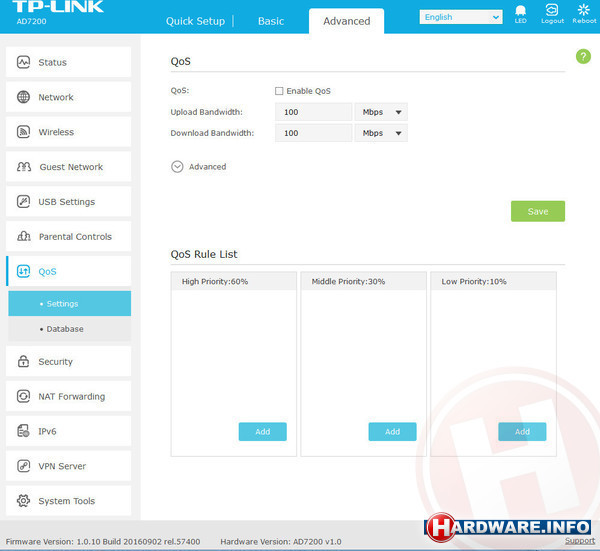Open the NAT Forwarding menu item

coord(68,396)
